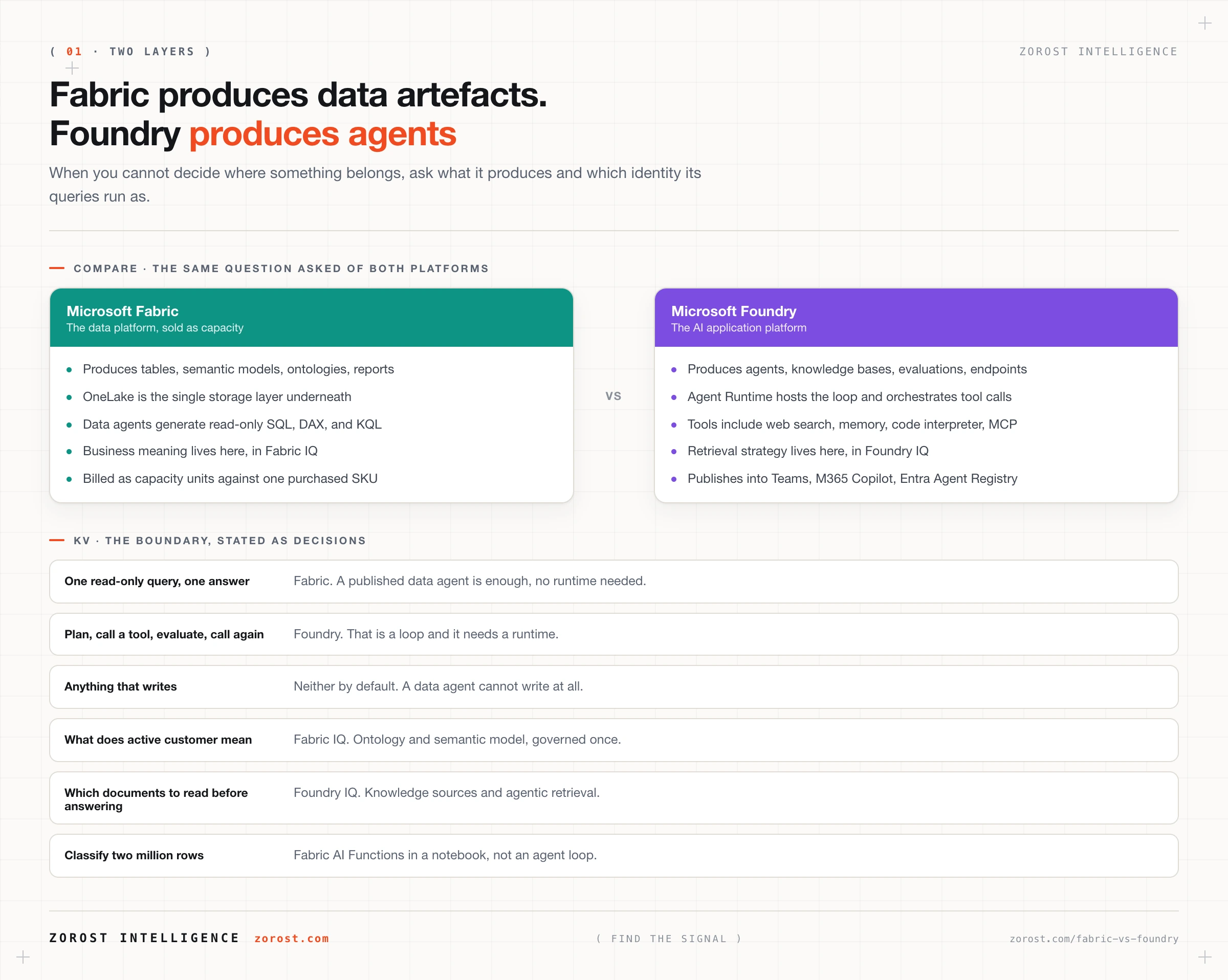Click the orange dash before KV heading

[x=57, y=541]
